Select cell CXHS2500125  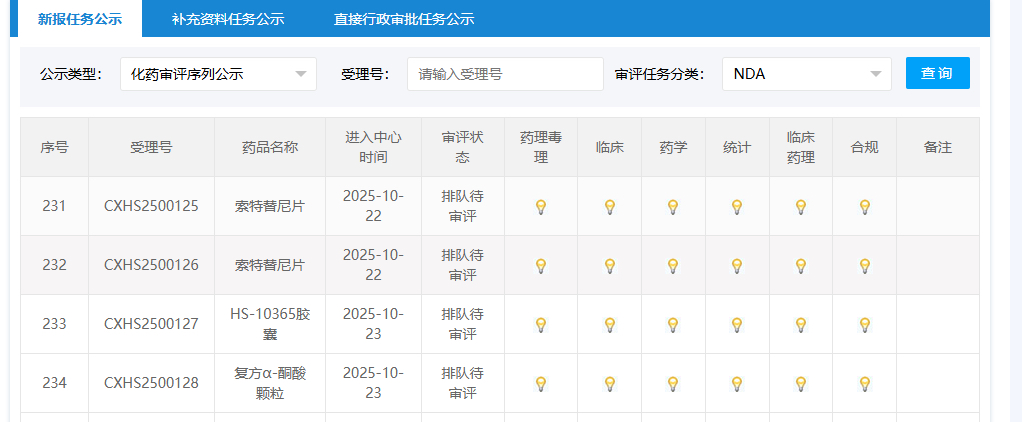(x=151, y=206)
